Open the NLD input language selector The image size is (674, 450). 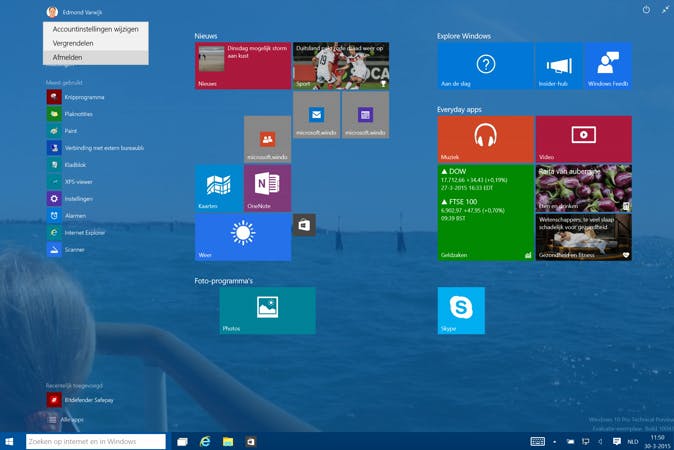(632, 441)
